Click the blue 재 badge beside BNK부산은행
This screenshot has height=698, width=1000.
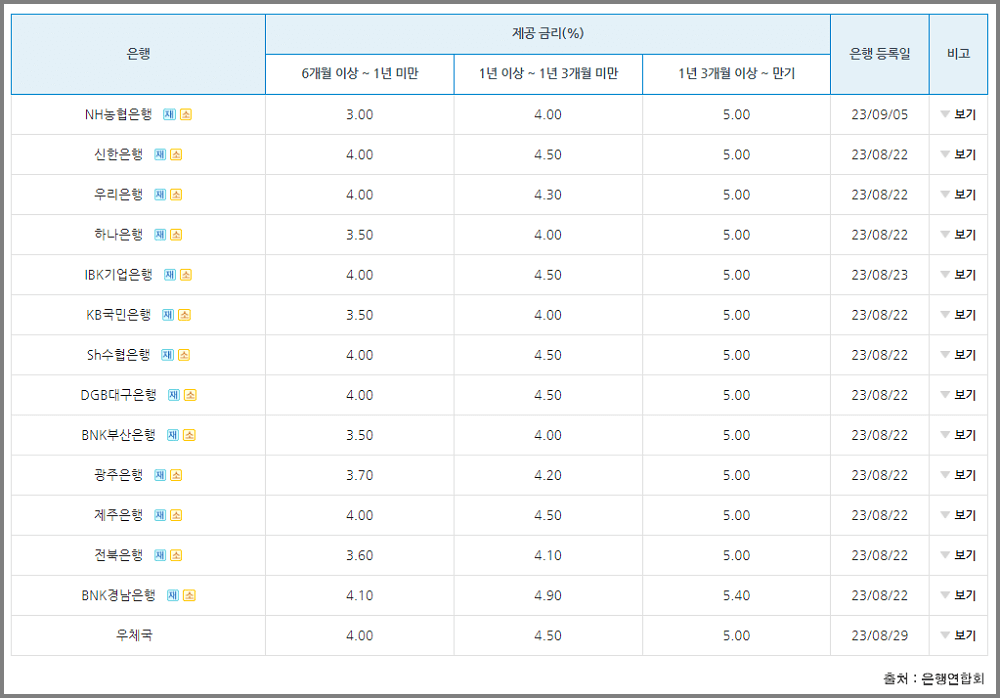point(172,435)
